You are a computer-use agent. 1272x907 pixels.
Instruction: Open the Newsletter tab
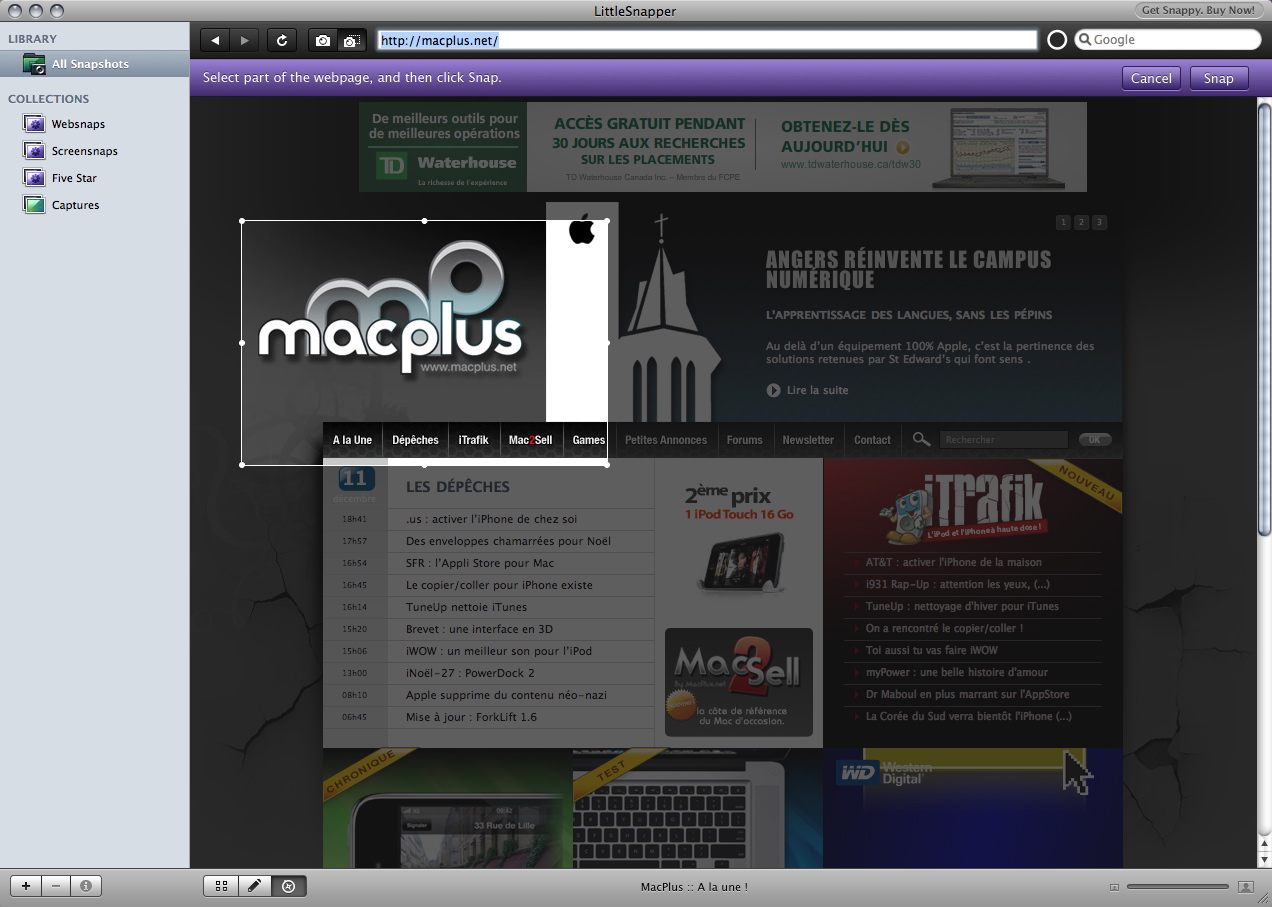click(808, 440)
